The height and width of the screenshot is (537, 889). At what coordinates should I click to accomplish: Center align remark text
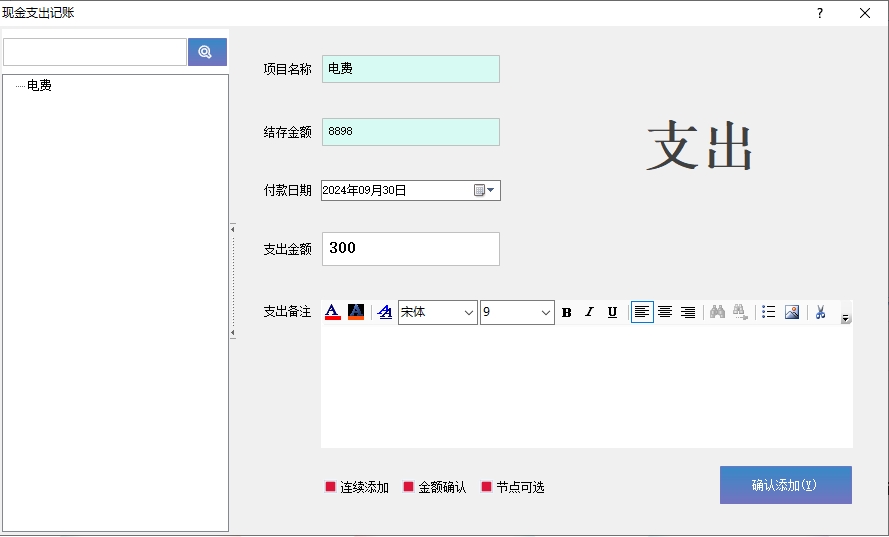tap(665, 312)
